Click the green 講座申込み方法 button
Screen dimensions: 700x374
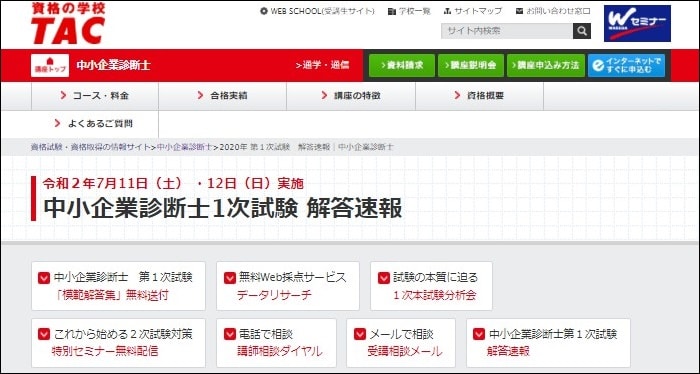click(x=546, y=65)
